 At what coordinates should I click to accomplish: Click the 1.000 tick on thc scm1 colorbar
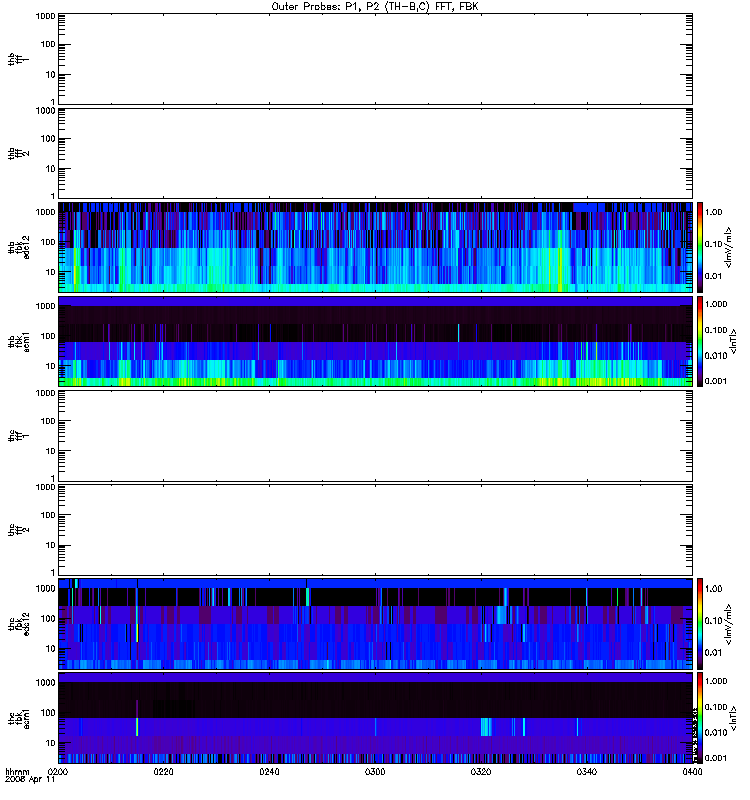coord(716,681)
